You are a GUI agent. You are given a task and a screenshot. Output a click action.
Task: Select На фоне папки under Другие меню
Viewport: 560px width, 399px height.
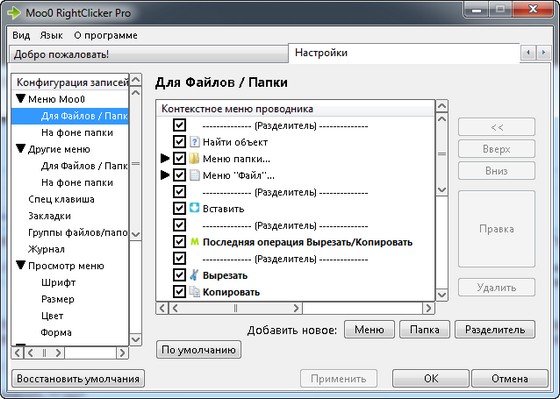(x=77, y=183)
